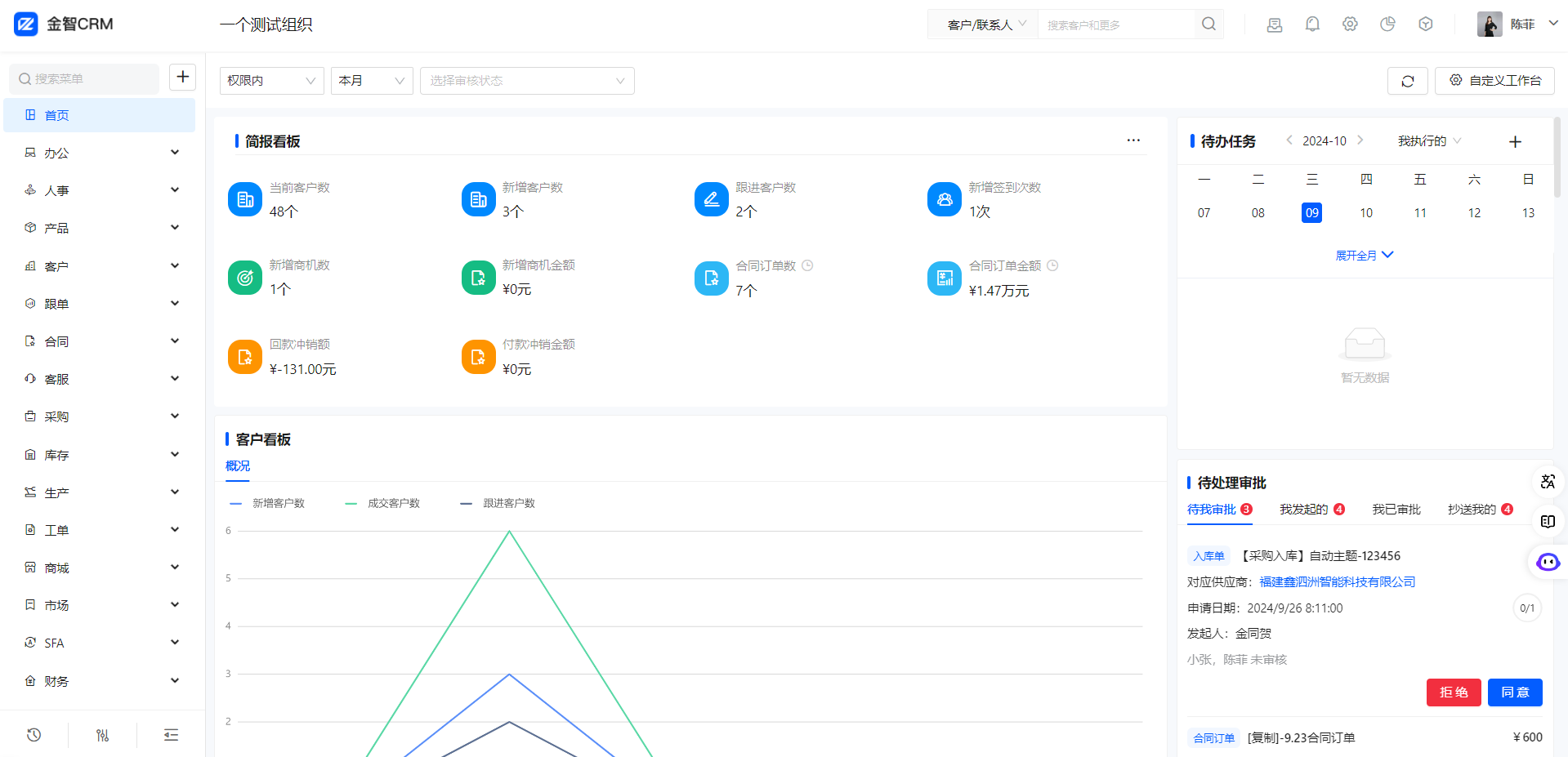Click the 入库单 tag in approval list
Image resolution: width=1568 pixels, height=757 pixels.
pyautogui.click(x=1208, y=556)
